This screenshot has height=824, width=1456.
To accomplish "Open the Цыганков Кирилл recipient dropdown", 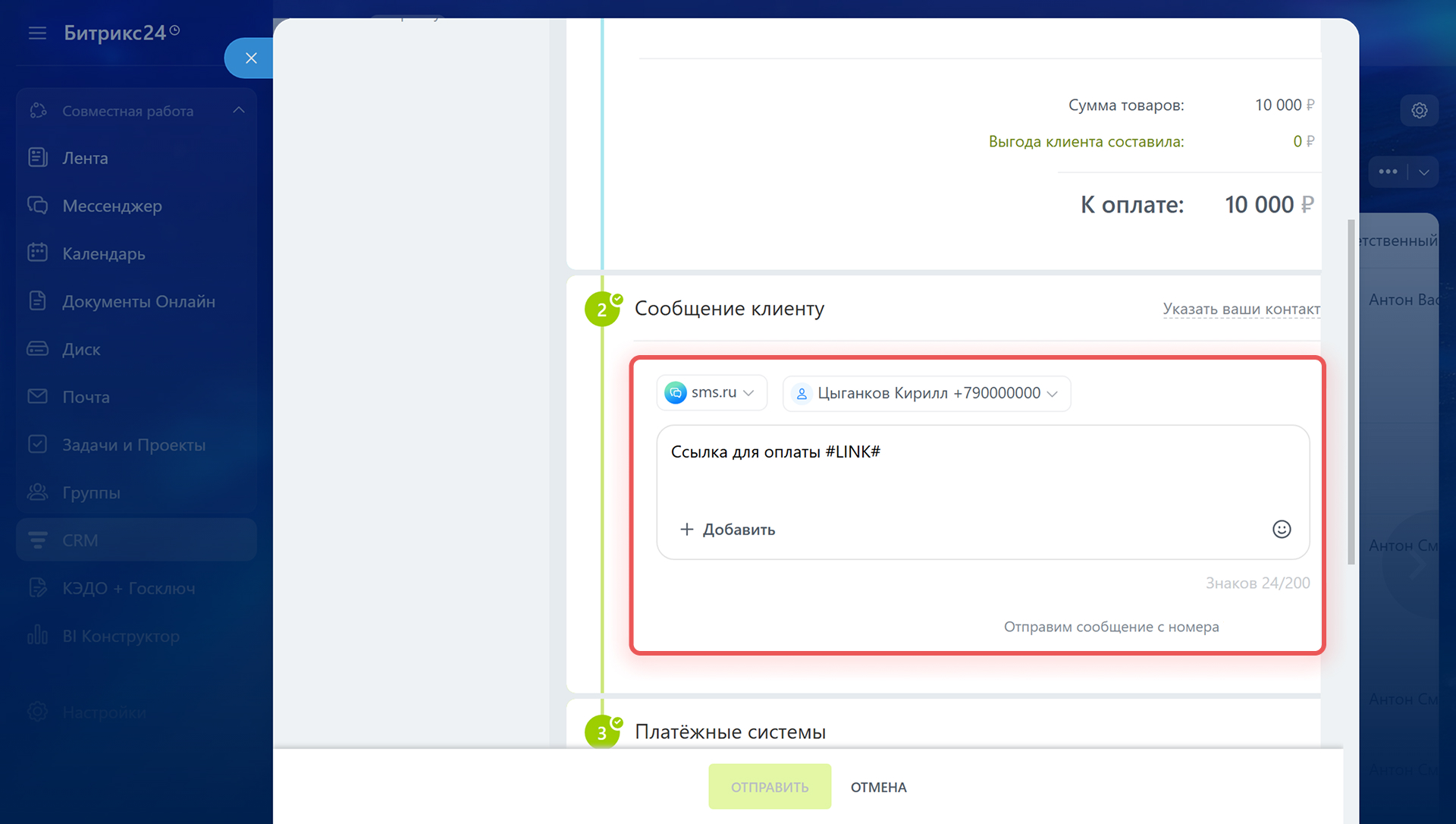I will (926, 394).
